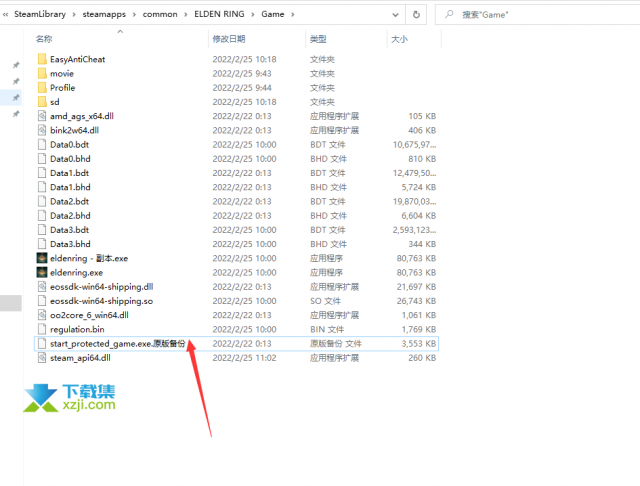Sort files by 修改日期 column header
The width and height of the screenshot is (640, 486).
pyautogui.click(x=229, y=39)
